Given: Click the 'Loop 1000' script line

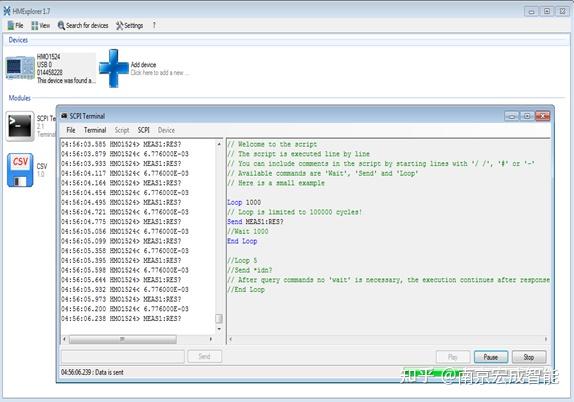Looking at the screenshot, I should point(244,202).
